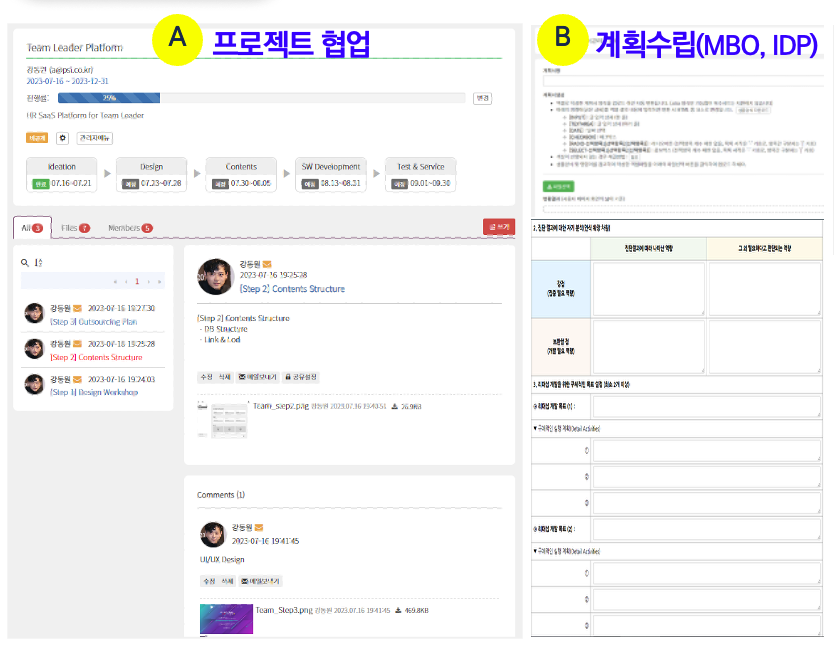Screen dimensions: 834x658
Task: Click the download icon next to Team_step2.png
Action: 396,406
